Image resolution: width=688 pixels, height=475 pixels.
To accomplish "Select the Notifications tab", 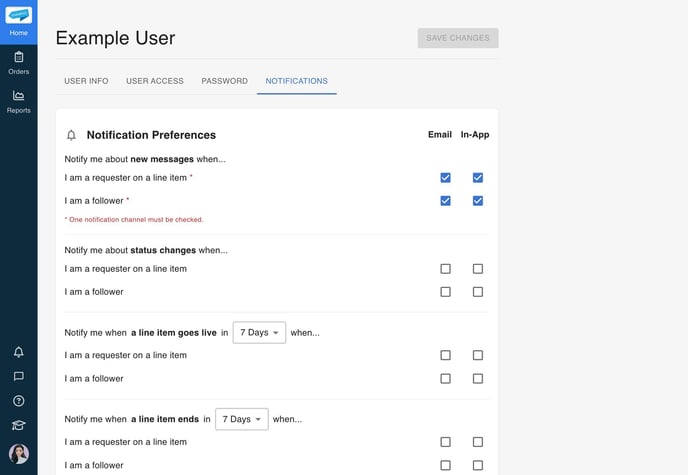I will (x=296, y=81).
